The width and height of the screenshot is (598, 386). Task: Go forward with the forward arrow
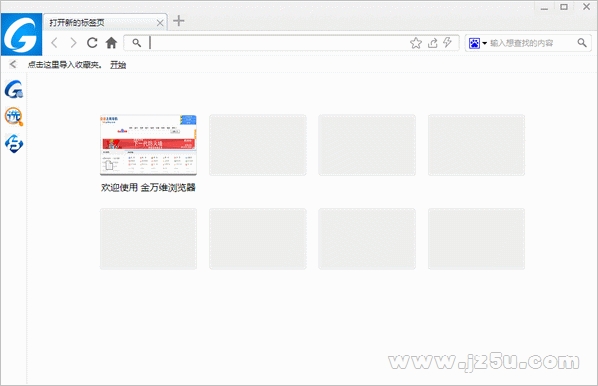pyautogui.click(x=73, y=43)
